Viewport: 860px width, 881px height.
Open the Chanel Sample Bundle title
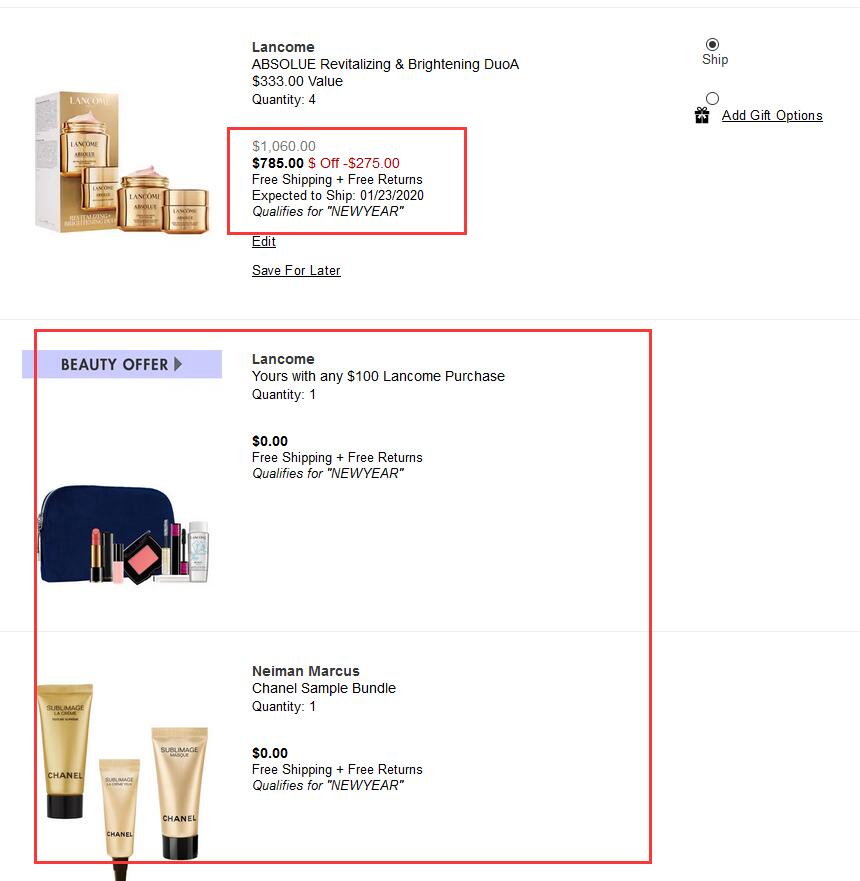[324, 688]
